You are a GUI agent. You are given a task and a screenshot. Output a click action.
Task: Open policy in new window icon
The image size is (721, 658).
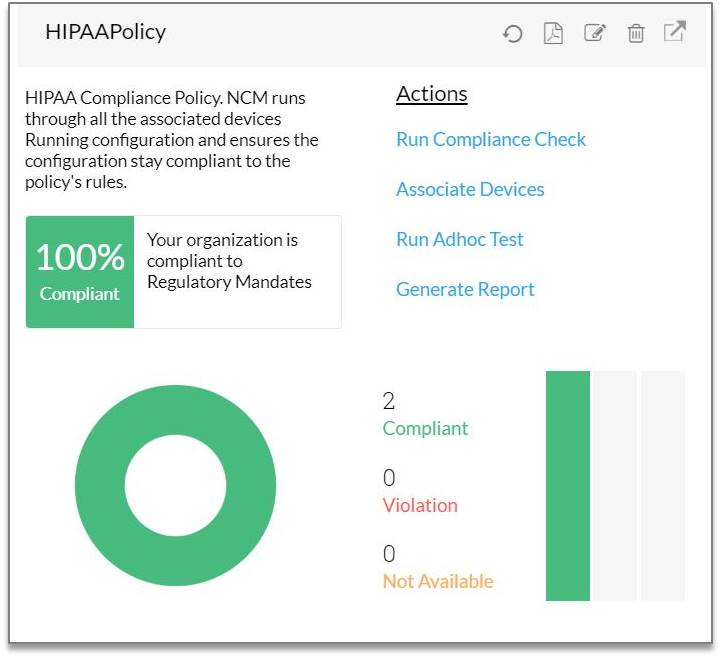(675, 31)
